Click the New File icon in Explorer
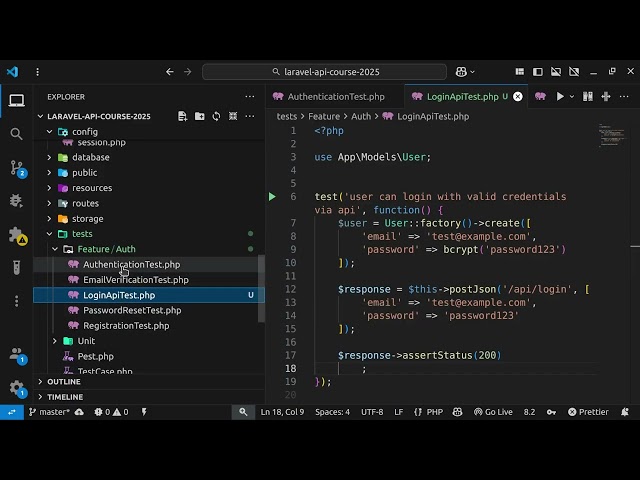 pyautogui.click(x=183, y=116)
